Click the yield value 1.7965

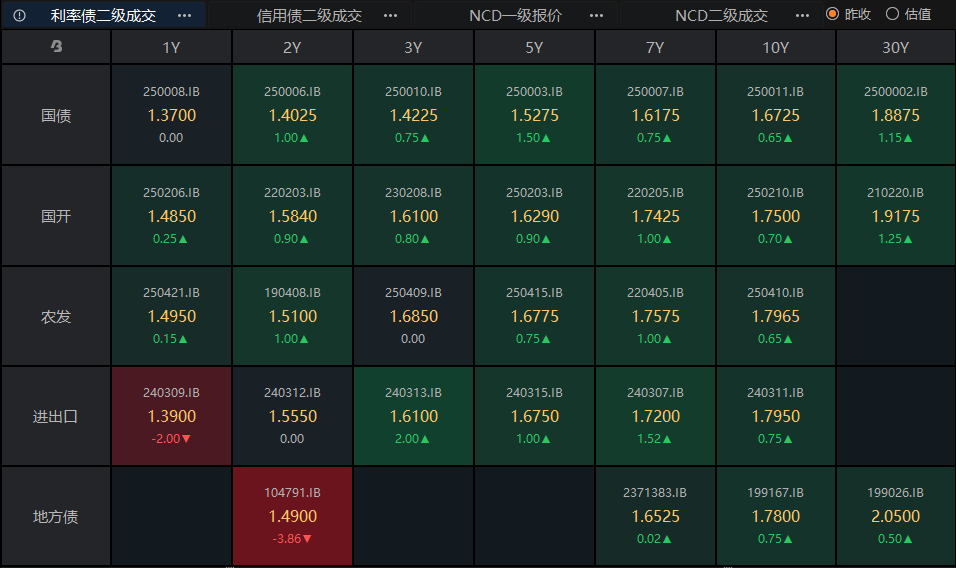click(x=776, y=316)
